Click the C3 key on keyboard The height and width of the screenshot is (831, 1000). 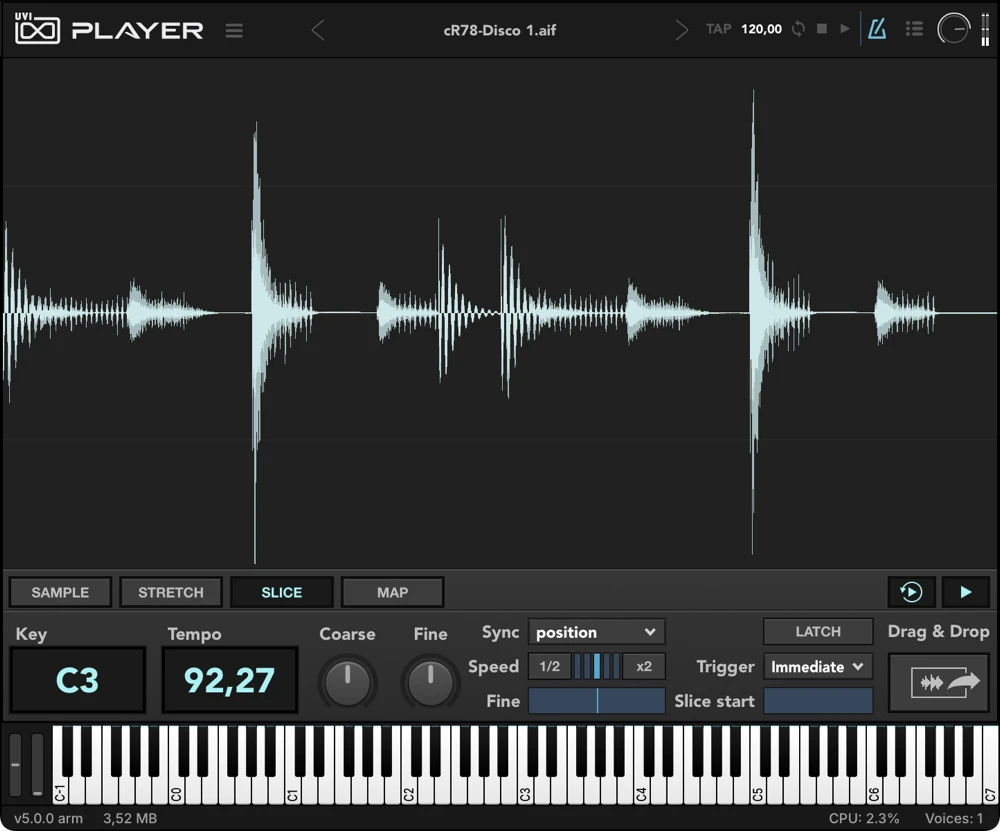pos(524,790)
